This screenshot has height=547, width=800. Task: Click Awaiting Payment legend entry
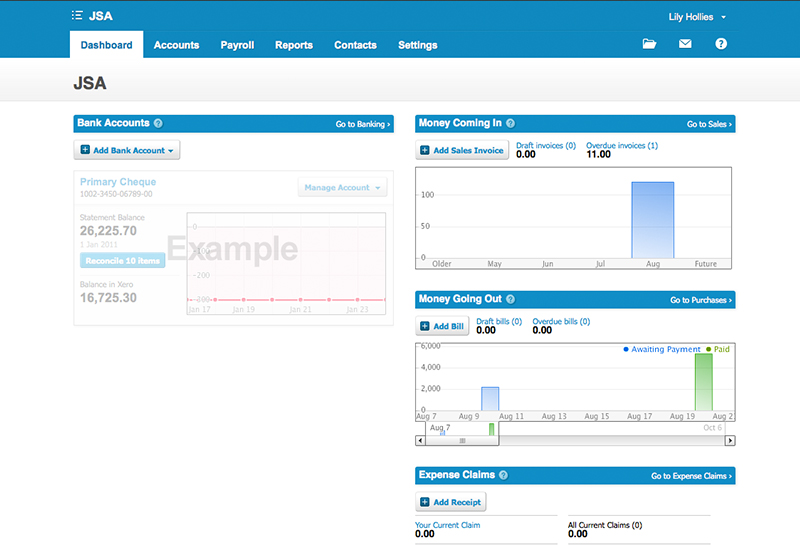(662, 349)
